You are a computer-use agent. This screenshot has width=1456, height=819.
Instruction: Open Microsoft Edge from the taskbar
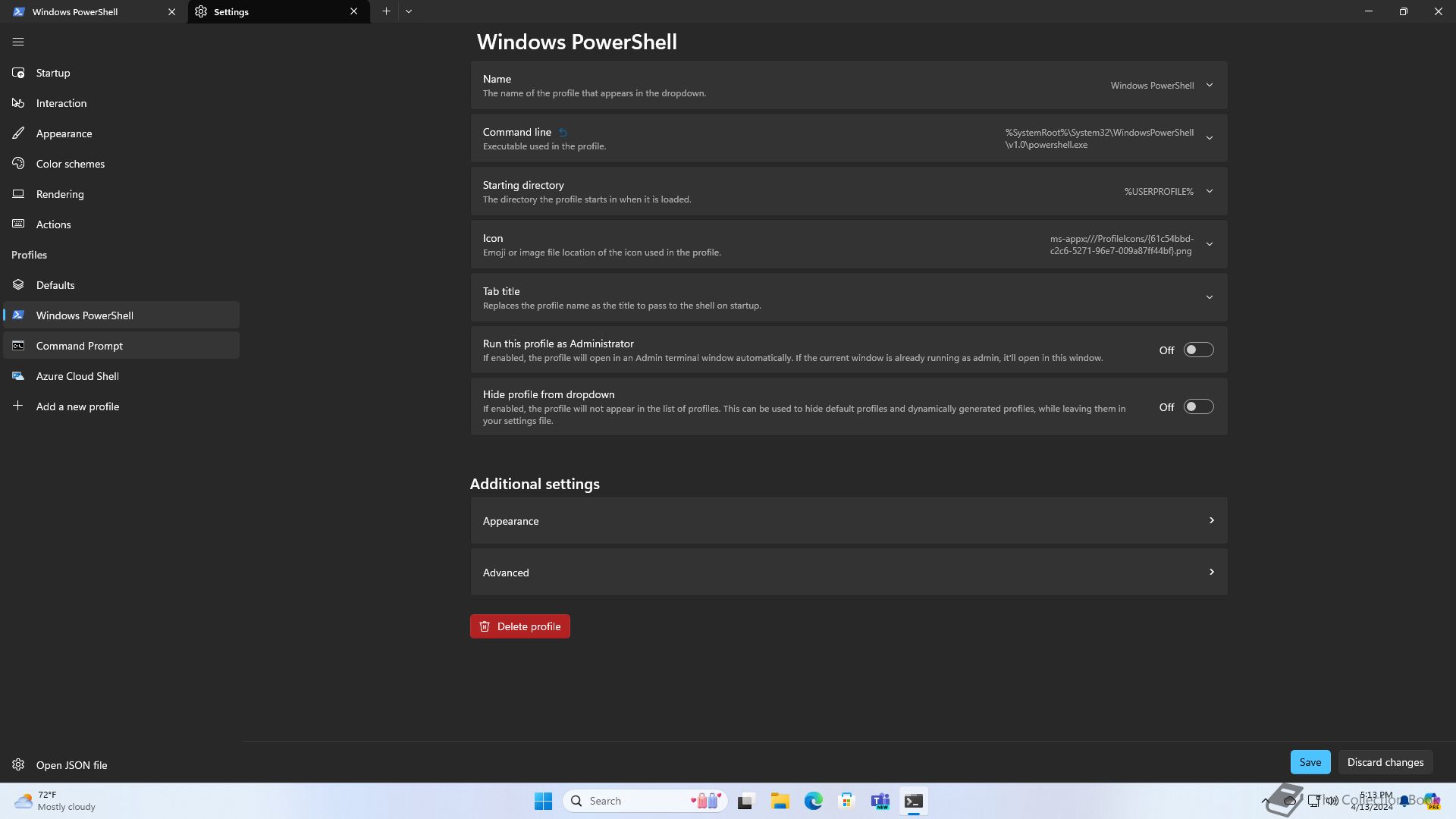tap(813, 801)
